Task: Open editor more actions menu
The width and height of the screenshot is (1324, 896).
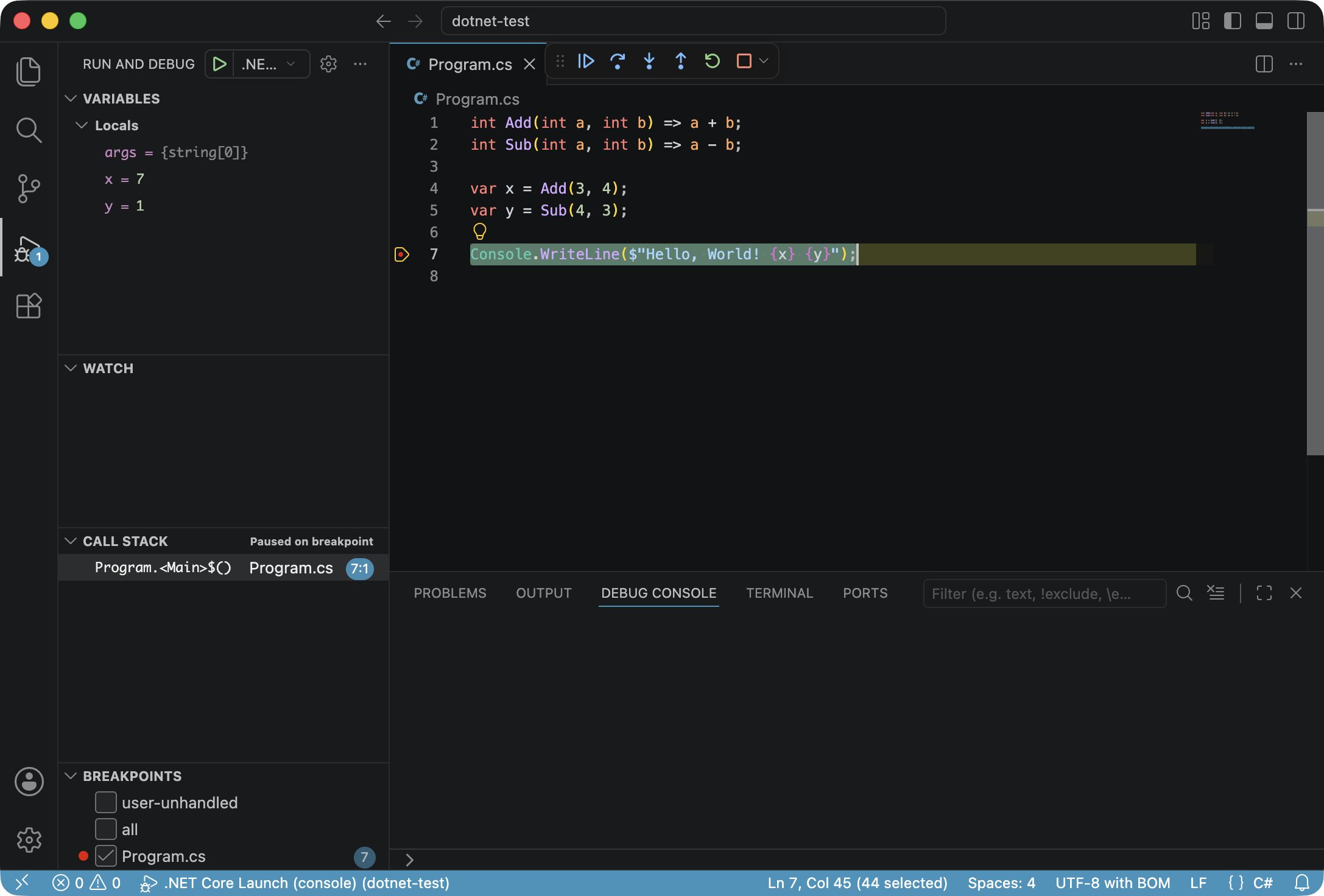Action: (x=1295, y=64)
